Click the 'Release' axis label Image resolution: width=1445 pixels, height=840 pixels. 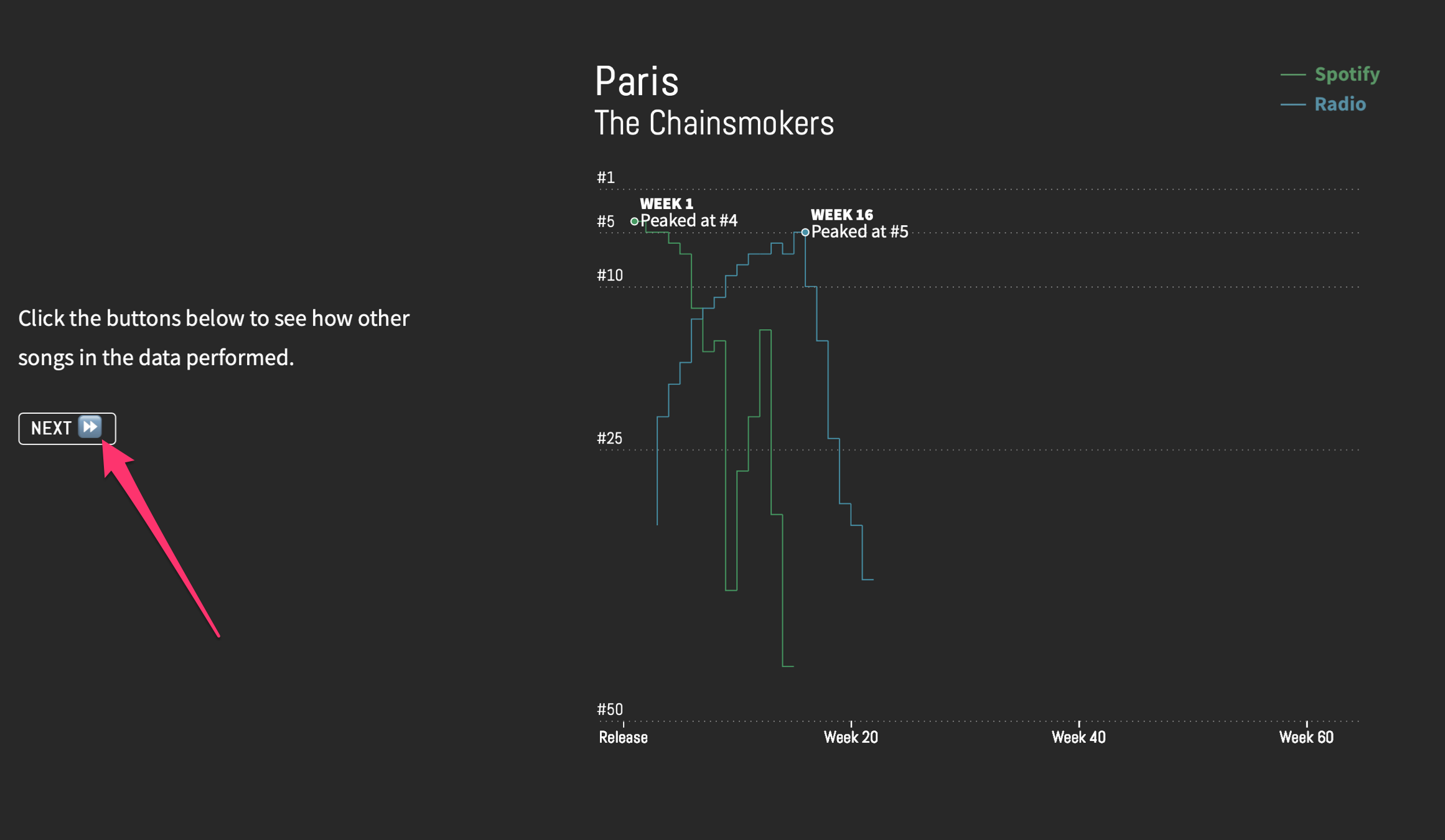point(623,737)
